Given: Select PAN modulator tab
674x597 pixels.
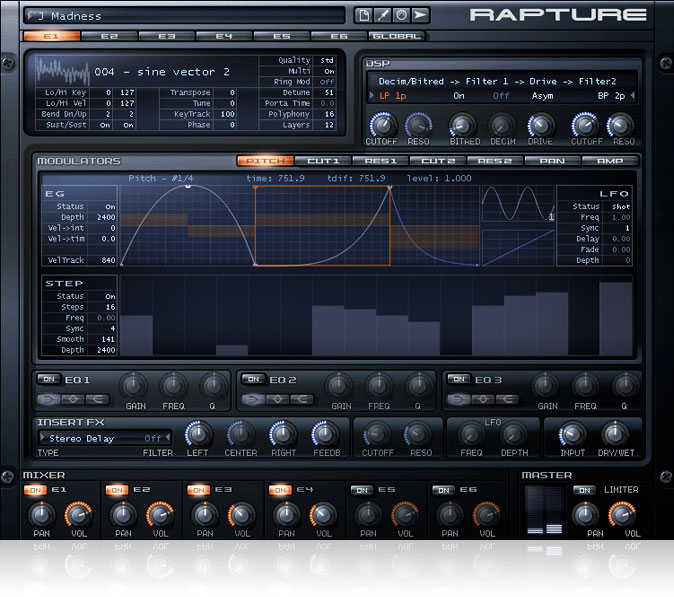Looking at the screenshot, I should [552, 161].
